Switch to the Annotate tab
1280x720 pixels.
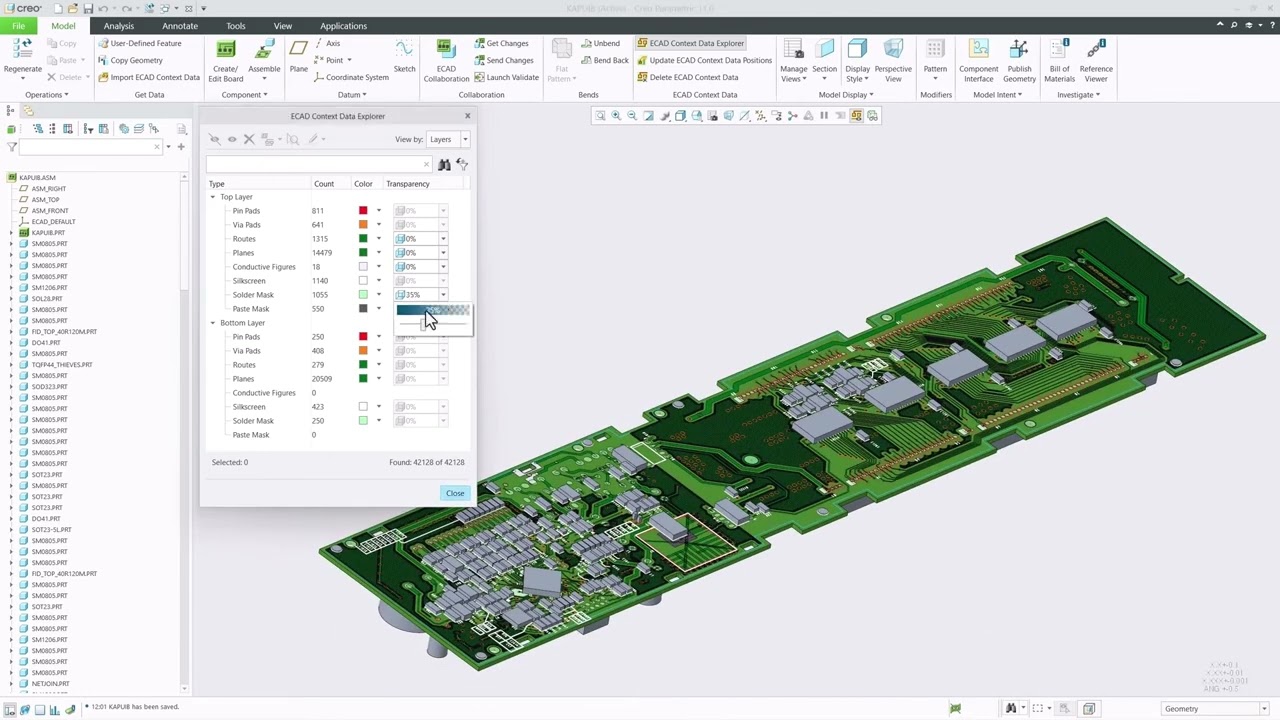[180, 26]
